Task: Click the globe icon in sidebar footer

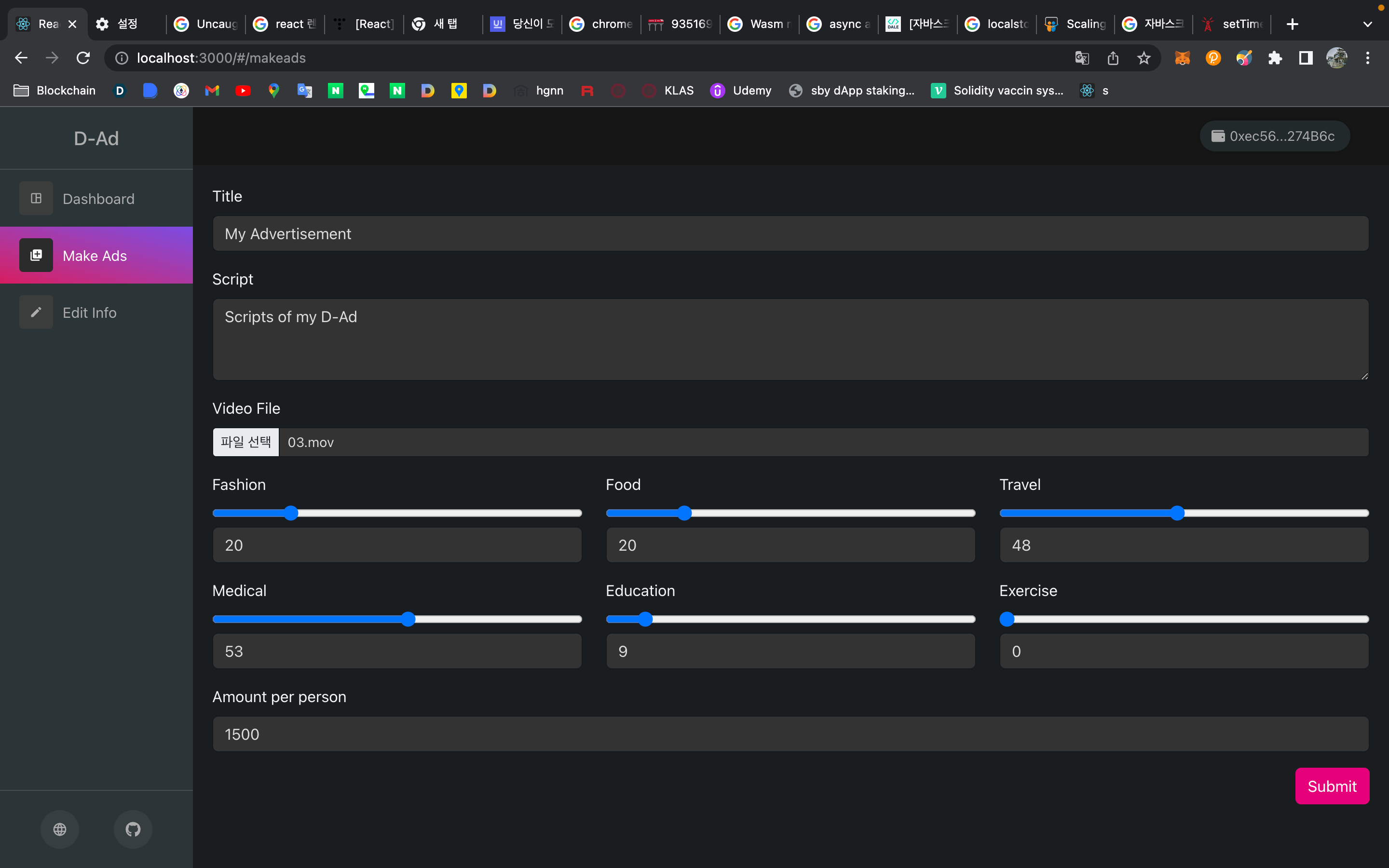Action: 60,829
